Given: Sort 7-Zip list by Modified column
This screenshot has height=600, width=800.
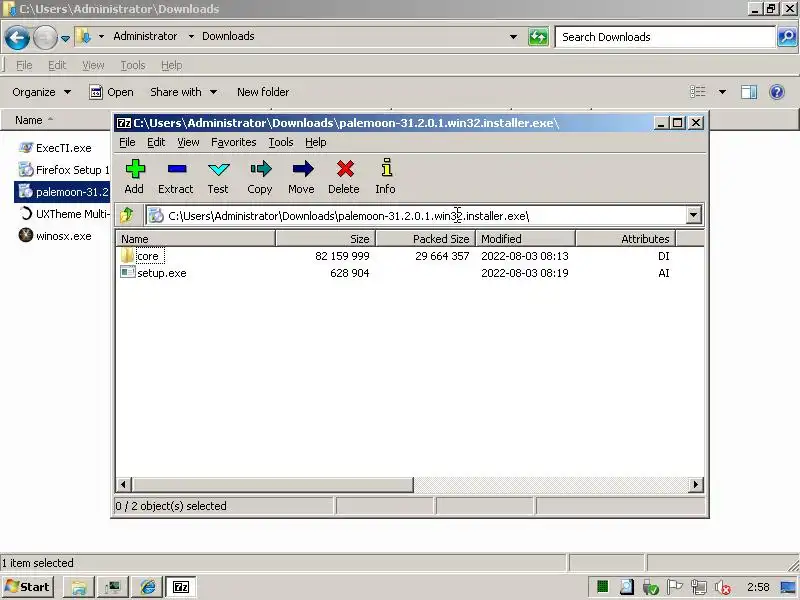Looking at the screenshot, I should pyautogui.click(x=526, y=239).
